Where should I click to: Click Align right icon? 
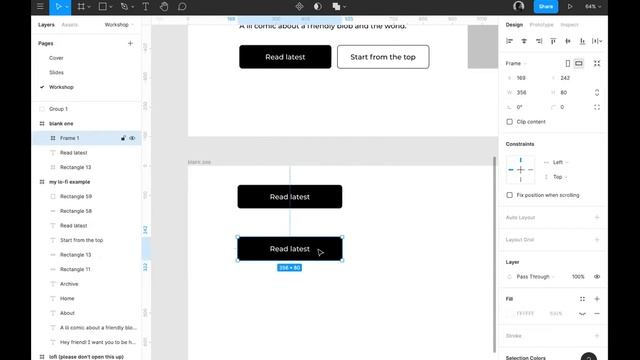click(x=539, y=41)
